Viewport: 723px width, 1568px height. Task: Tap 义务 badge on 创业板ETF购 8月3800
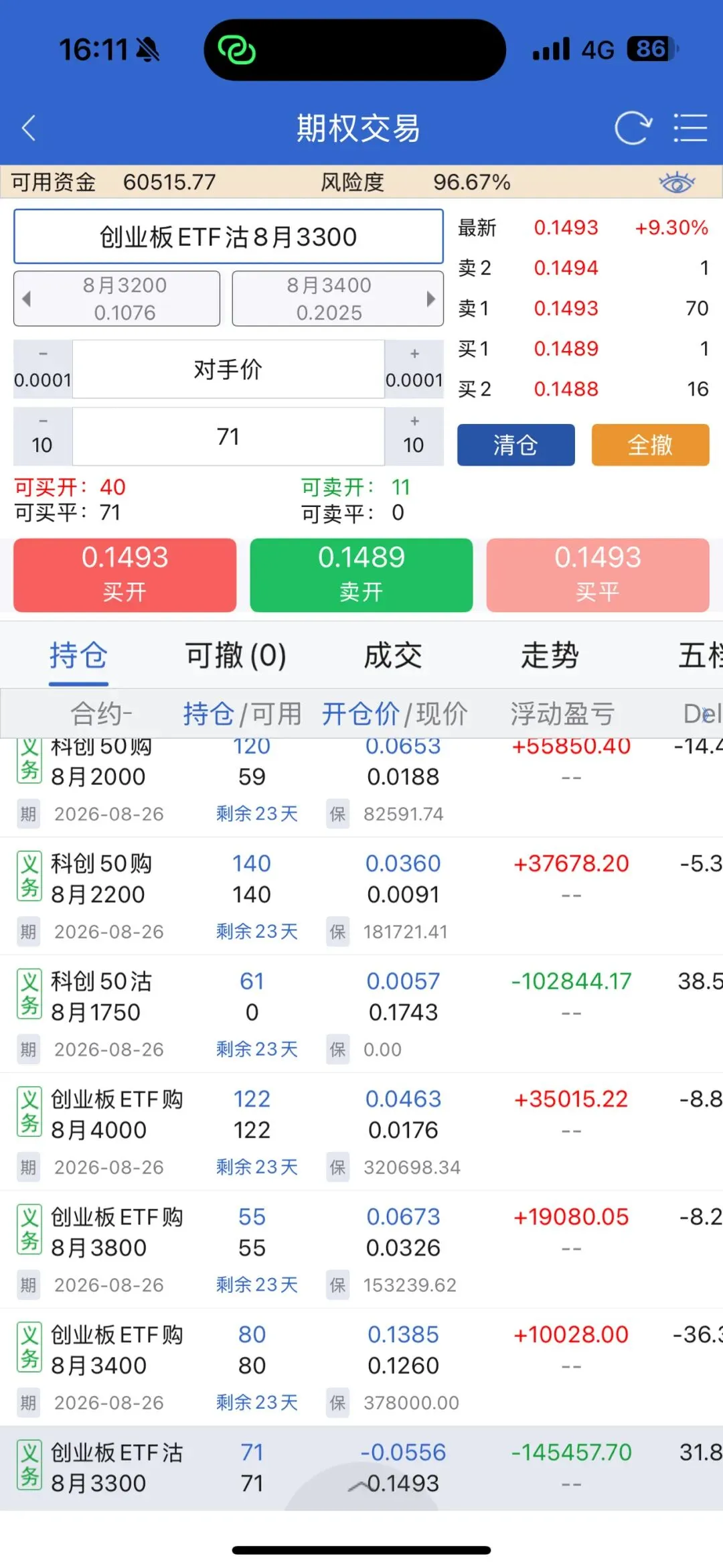[x=29, y=1230]
